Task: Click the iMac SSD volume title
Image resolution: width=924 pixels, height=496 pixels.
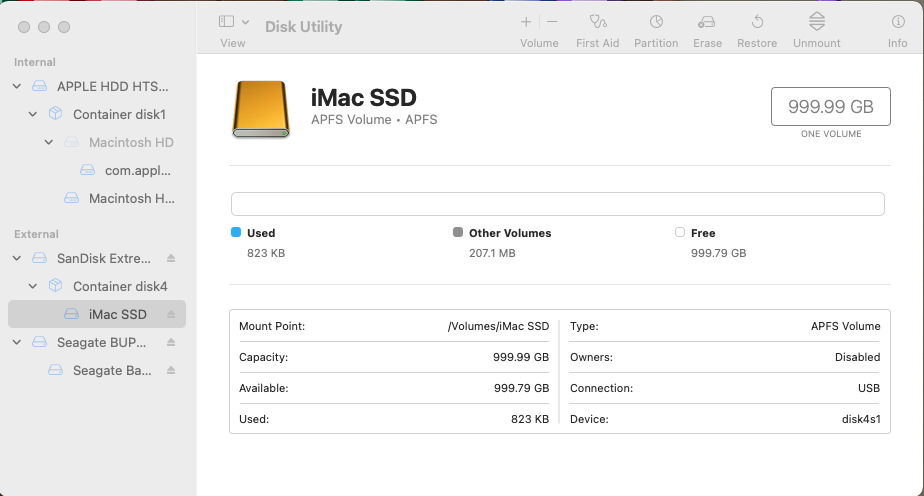Action: point(364,98)
